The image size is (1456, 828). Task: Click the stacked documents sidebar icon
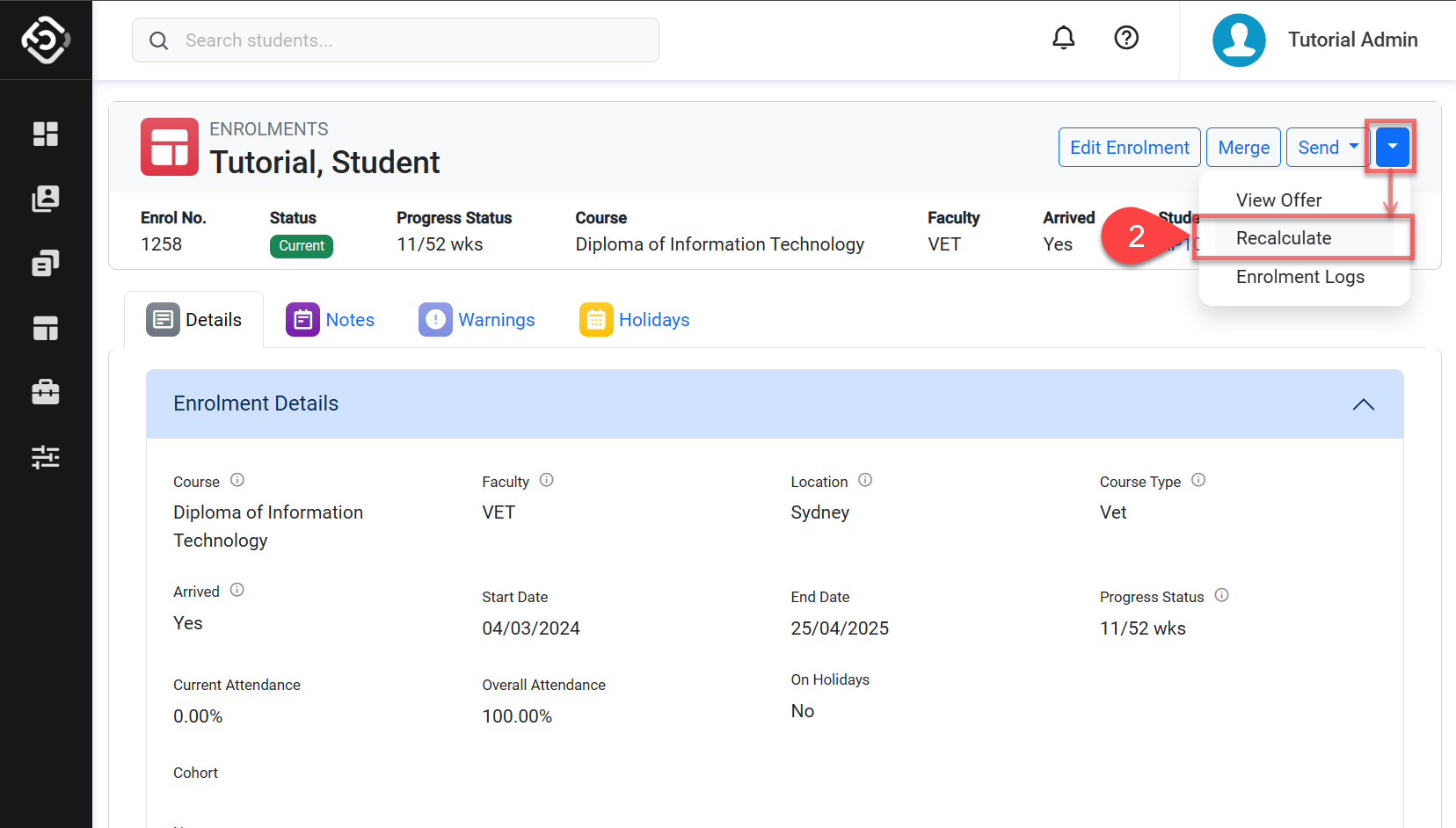(46, 263)
